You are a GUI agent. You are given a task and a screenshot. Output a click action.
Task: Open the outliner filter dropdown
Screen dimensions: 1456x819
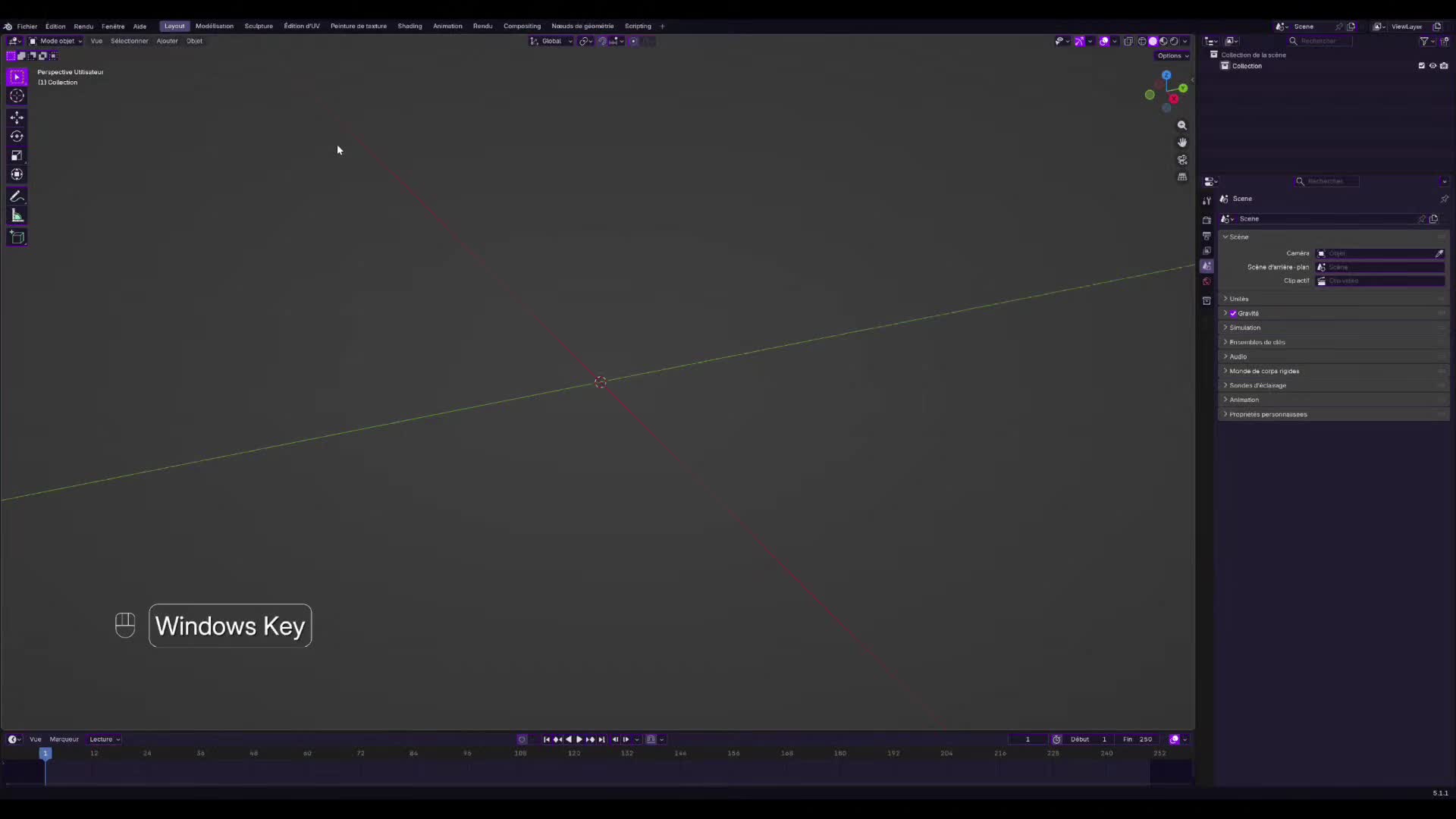pyautogui.click(x=1426, y=41)
